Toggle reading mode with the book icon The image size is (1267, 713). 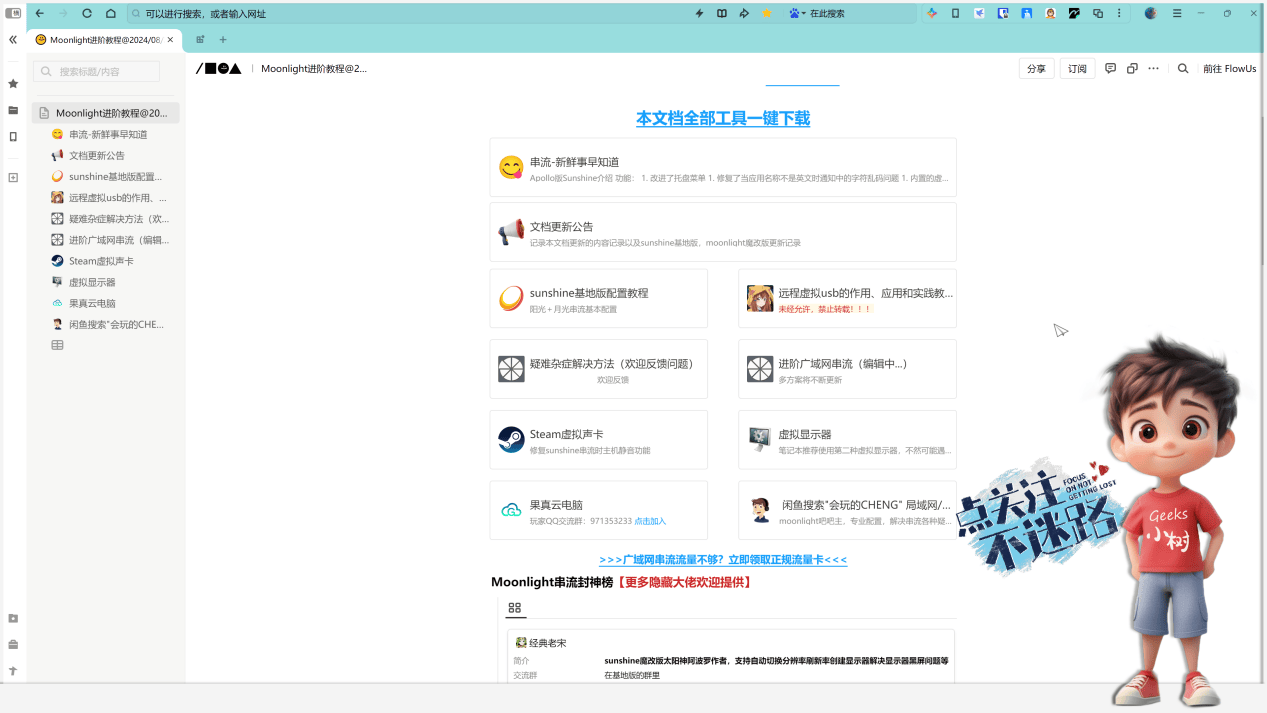pos(722,14)
